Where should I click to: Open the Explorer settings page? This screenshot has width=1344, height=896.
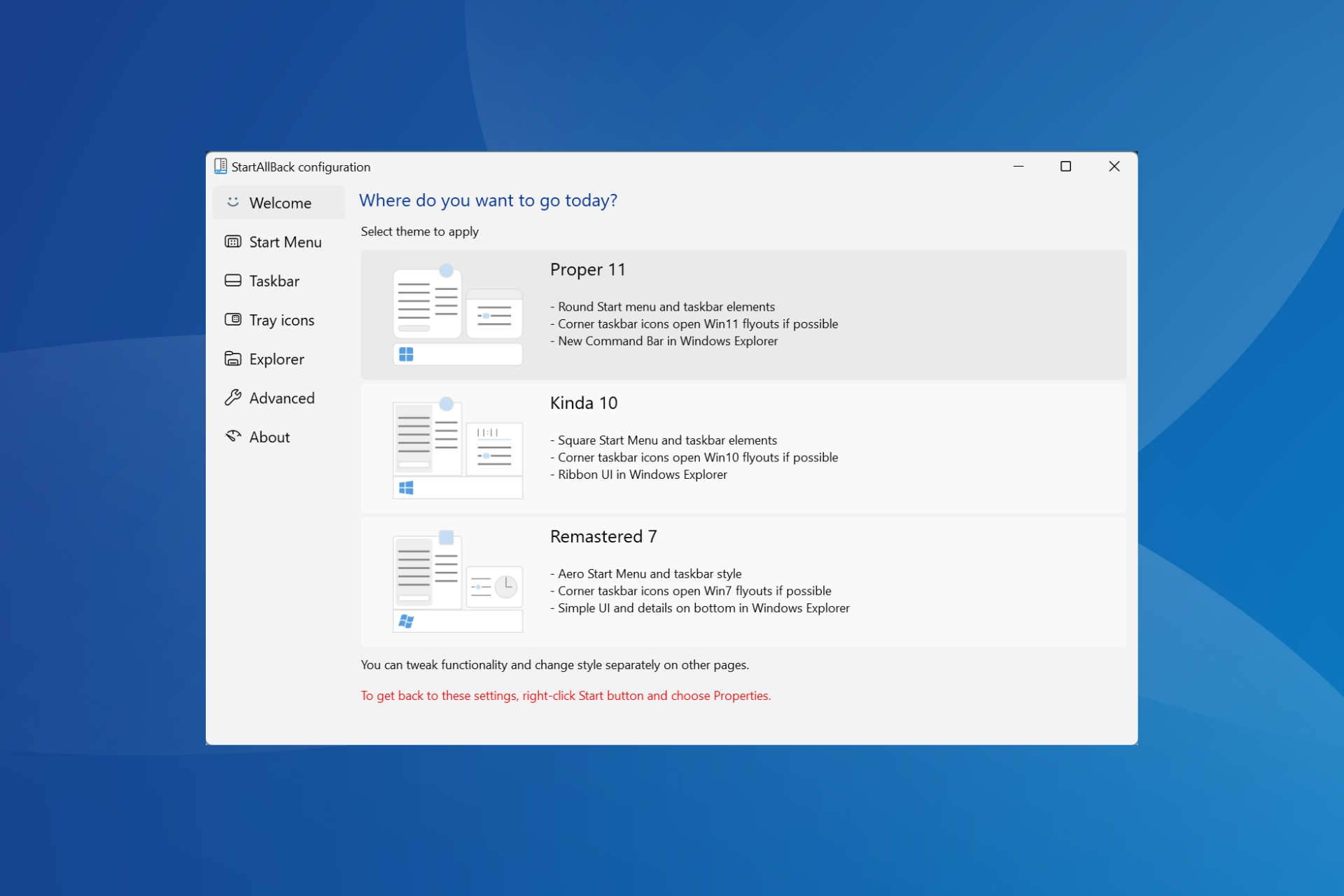point(279,359)
